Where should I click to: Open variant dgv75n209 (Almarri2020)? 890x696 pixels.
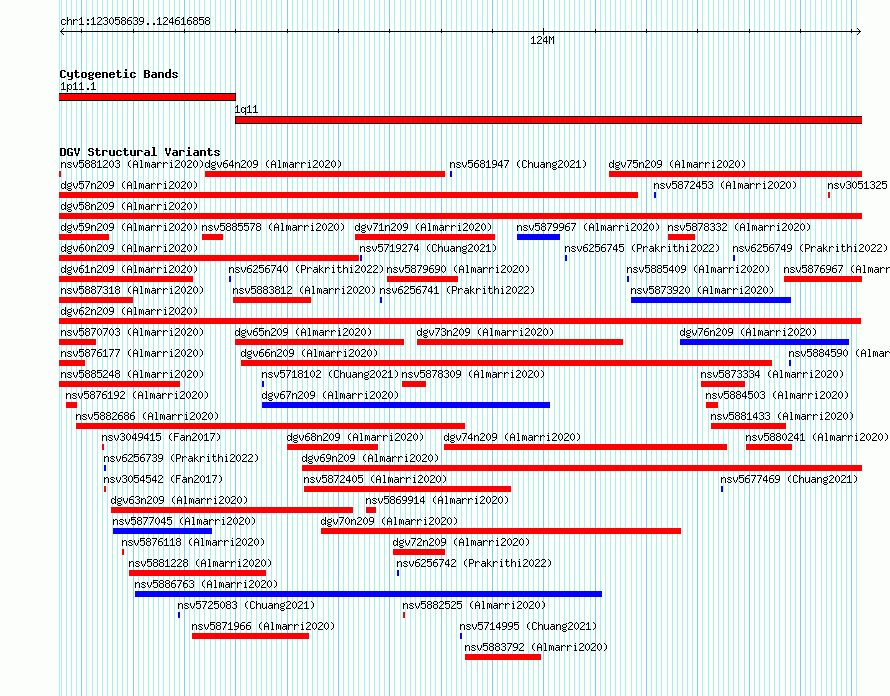click(x=677, y=164)
